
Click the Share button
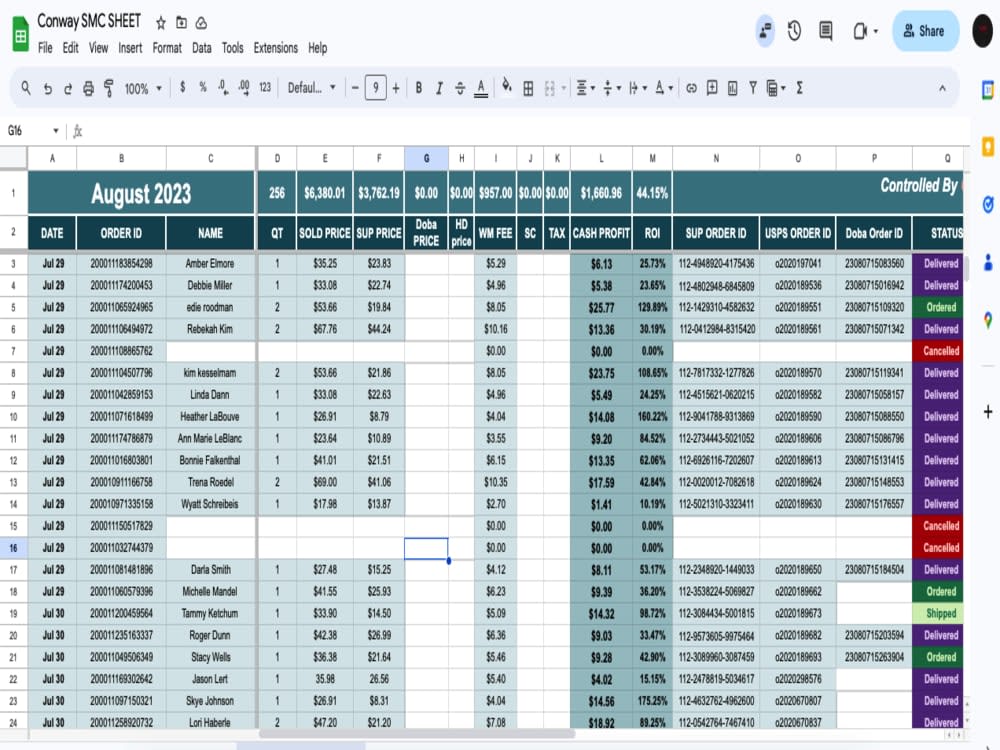925,31
